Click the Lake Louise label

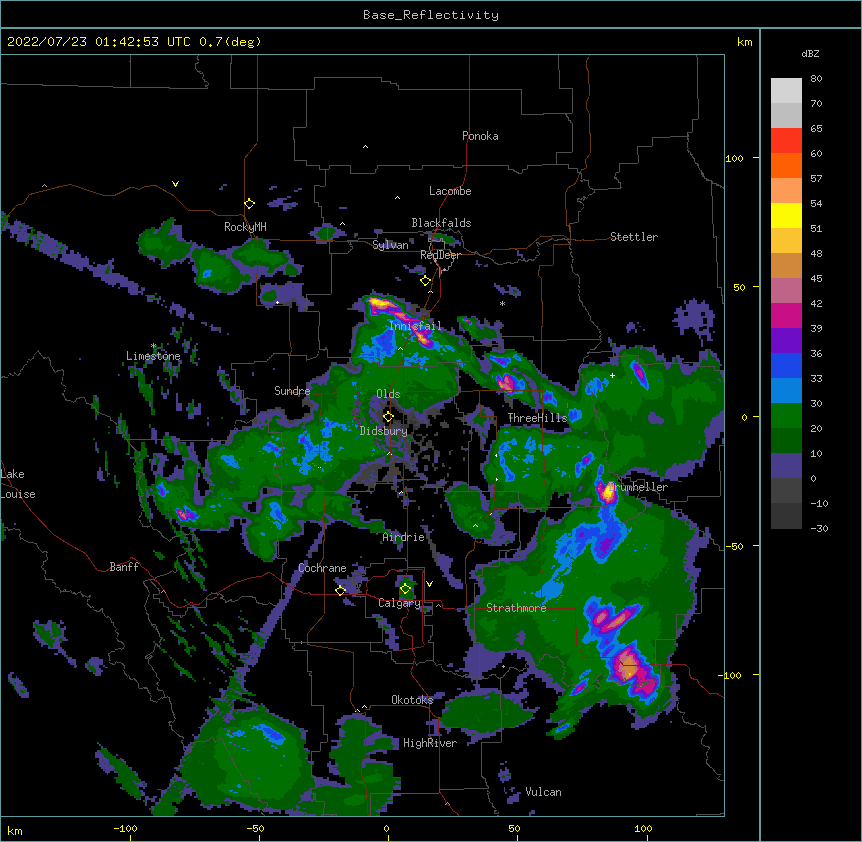point(18,484)
